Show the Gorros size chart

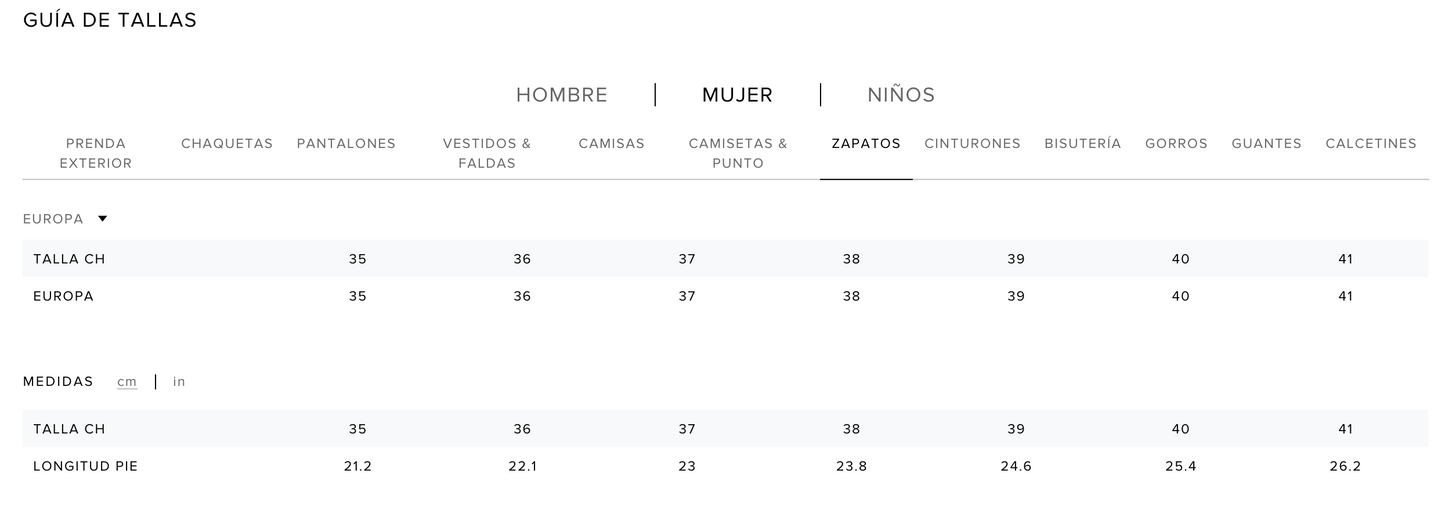pos(1176,143)
